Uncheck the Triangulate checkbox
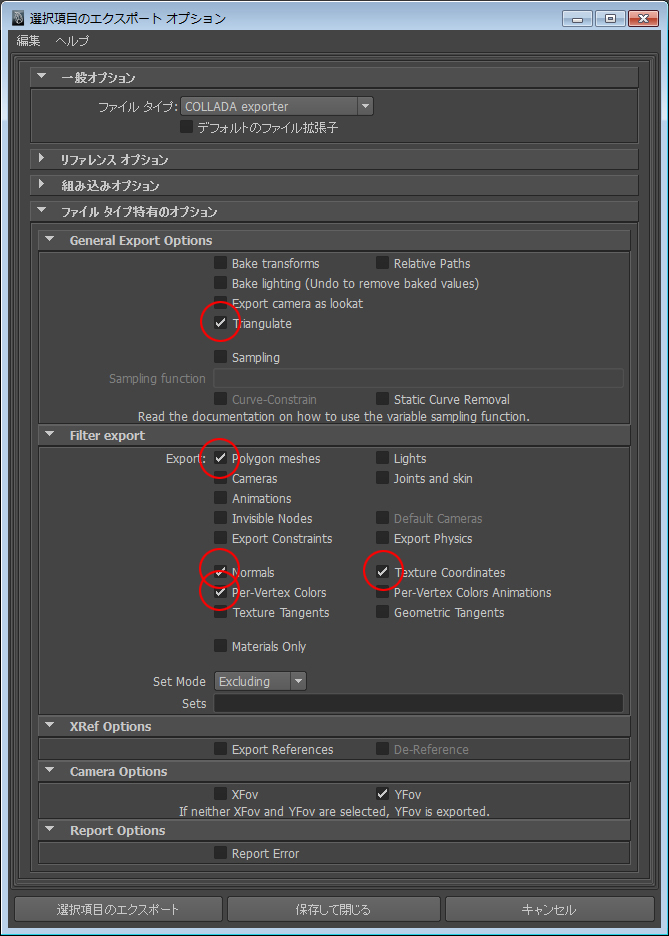Viewport: 669px width, 936px height. (220, 323)
